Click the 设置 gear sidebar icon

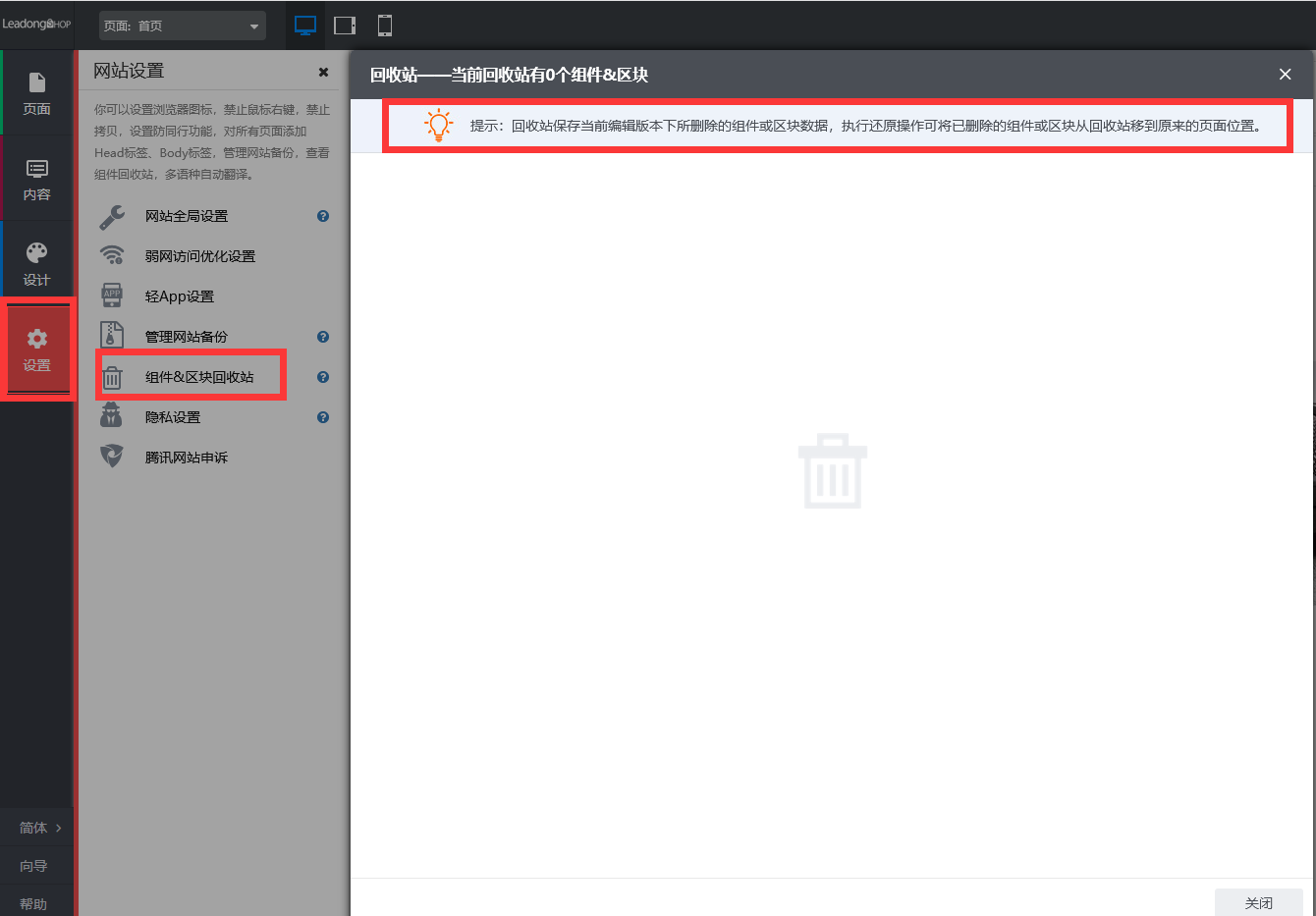pos(37,350)
